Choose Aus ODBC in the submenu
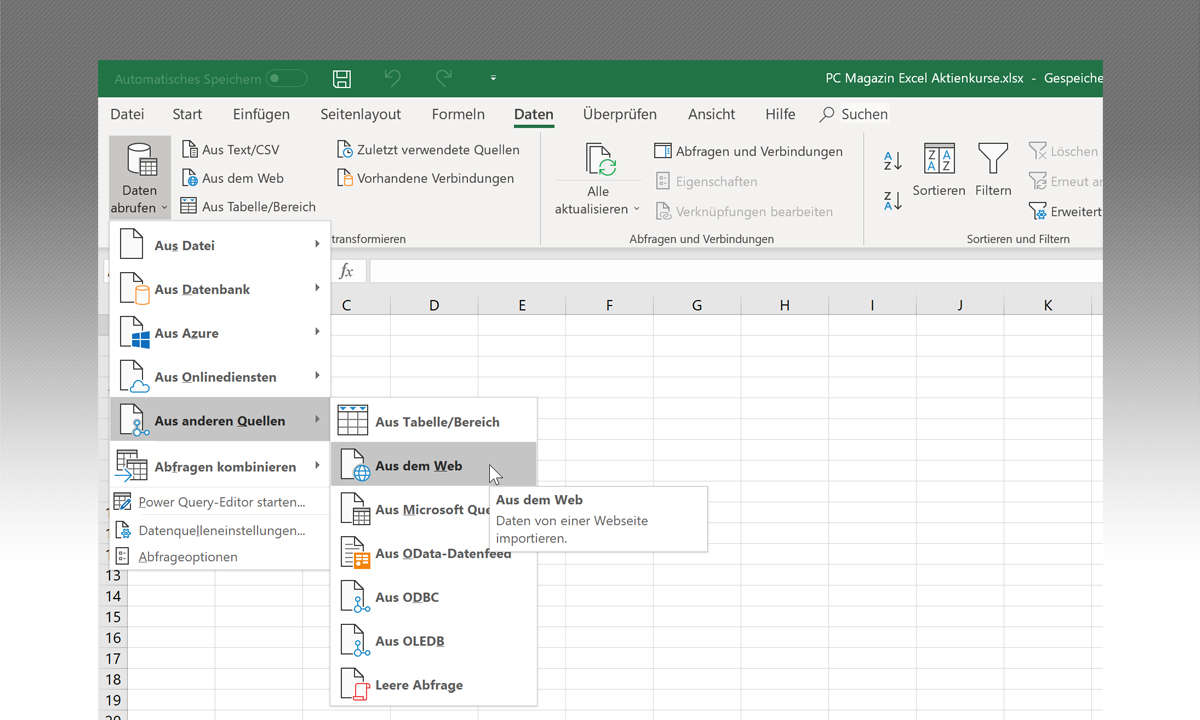Screen dimensions: 1200x720 tap(434, 597)
